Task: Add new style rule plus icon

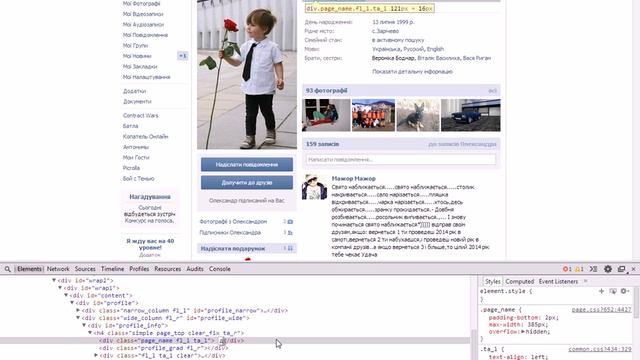Action: click(x=601, y=291)
